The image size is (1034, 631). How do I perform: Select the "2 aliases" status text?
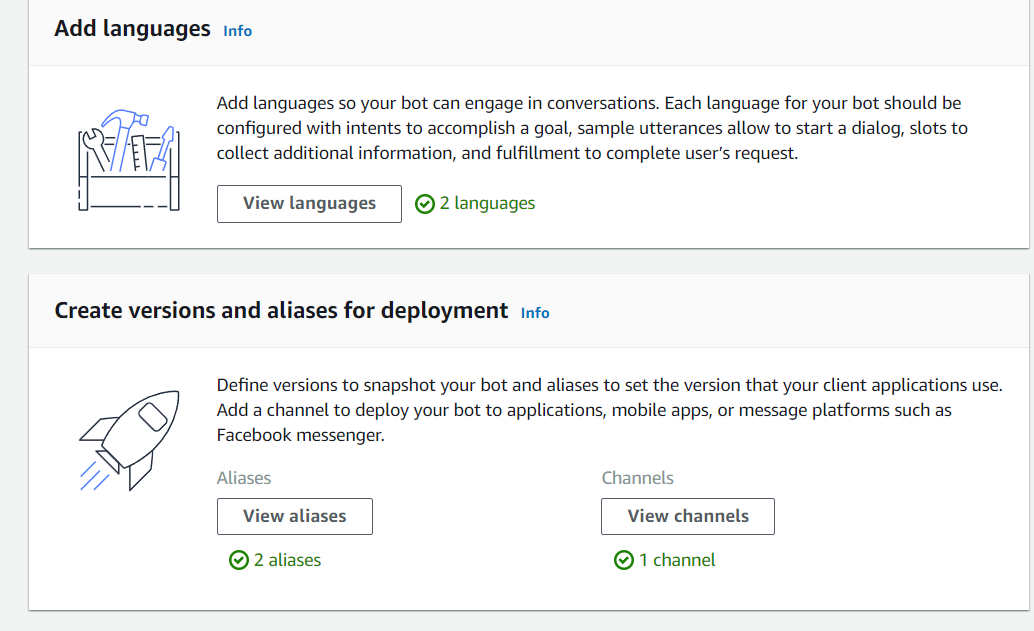point(285,560)
